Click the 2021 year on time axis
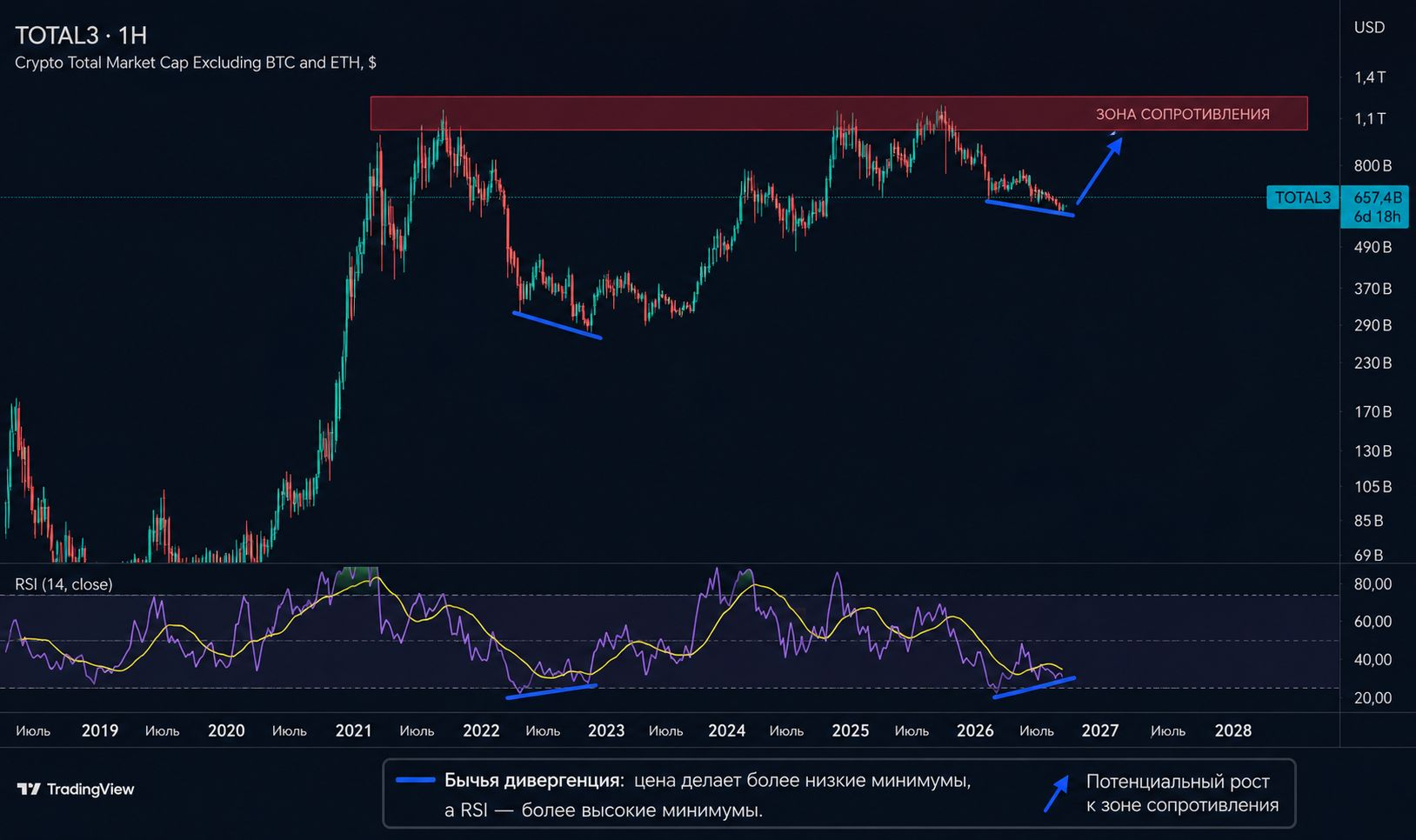Image resolution: width=1416 pixels, height=840 pixels. pyautogui.click(x=353, y=730)
